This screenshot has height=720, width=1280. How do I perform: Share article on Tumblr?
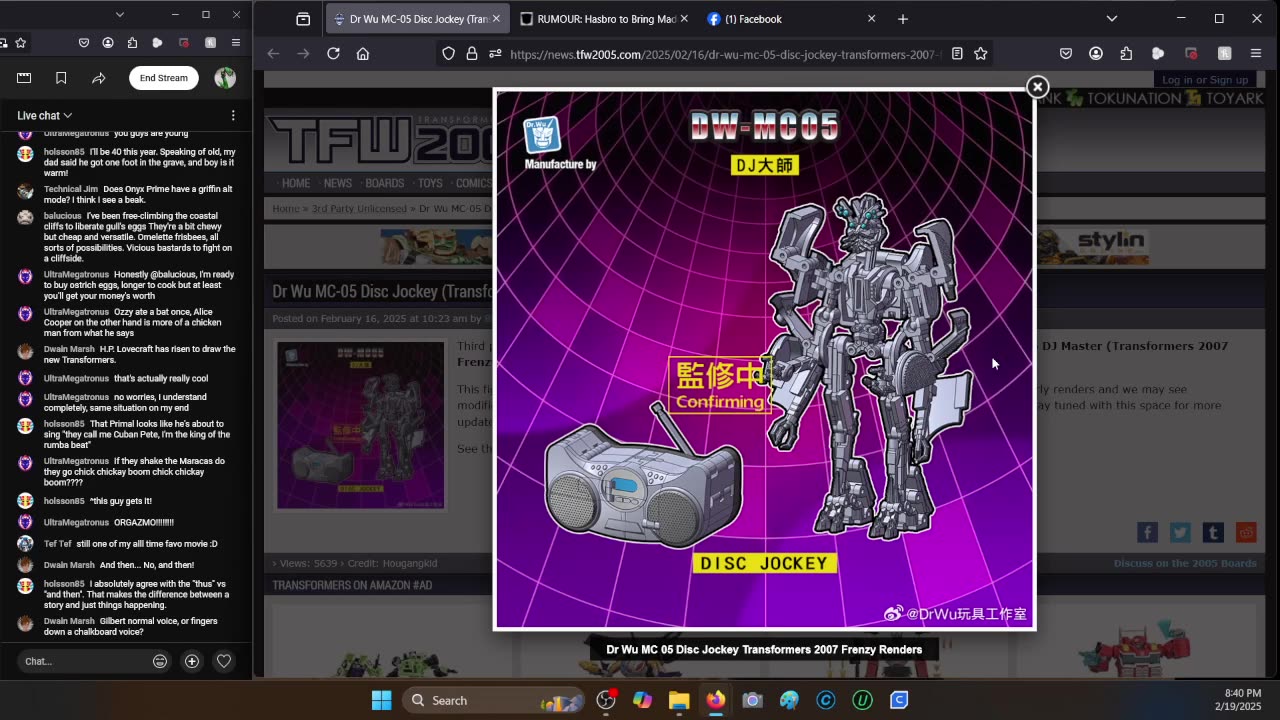[x=1213, y=533]
